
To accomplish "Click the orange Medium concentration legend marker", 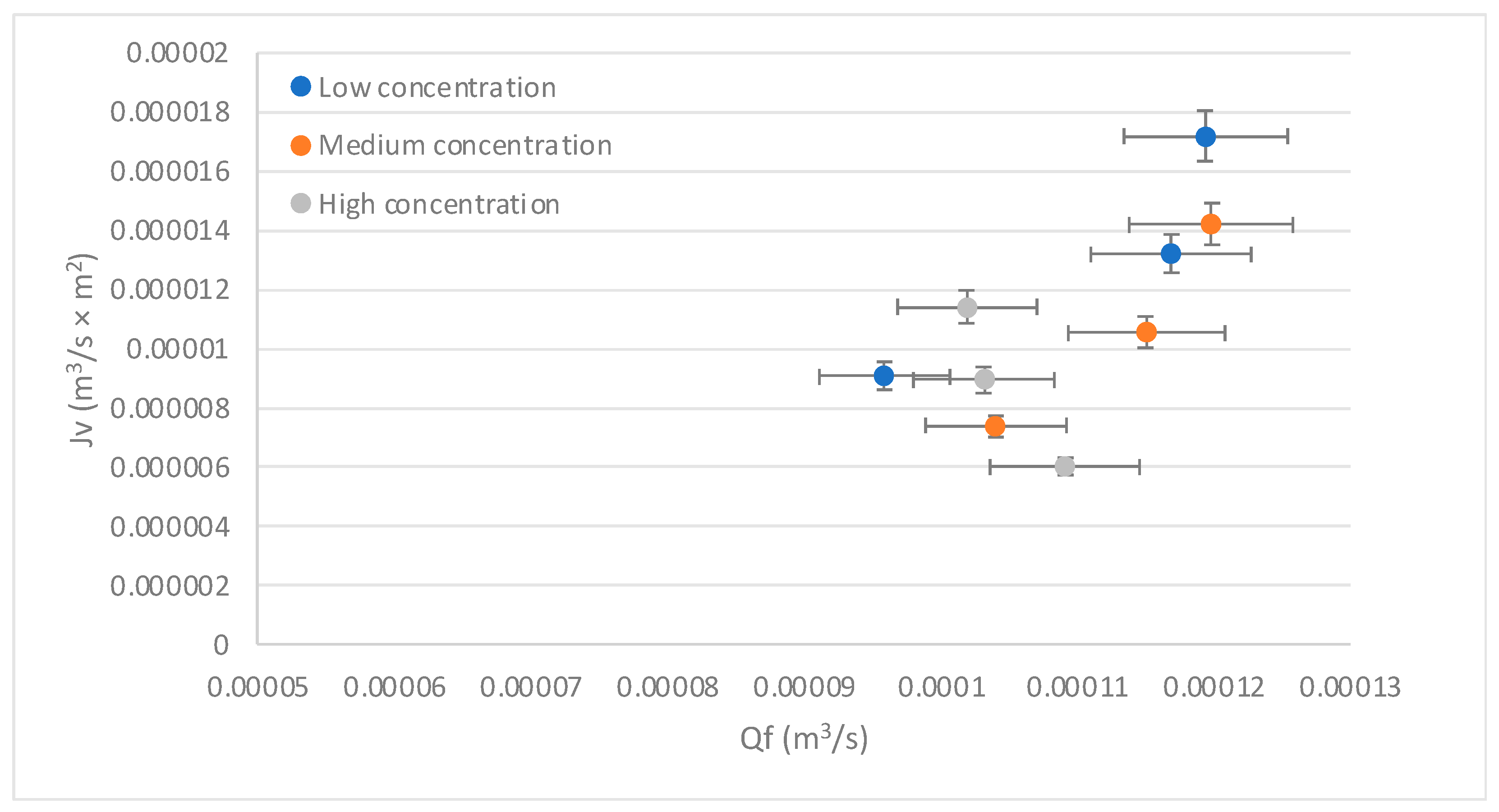I will [301, 146].
